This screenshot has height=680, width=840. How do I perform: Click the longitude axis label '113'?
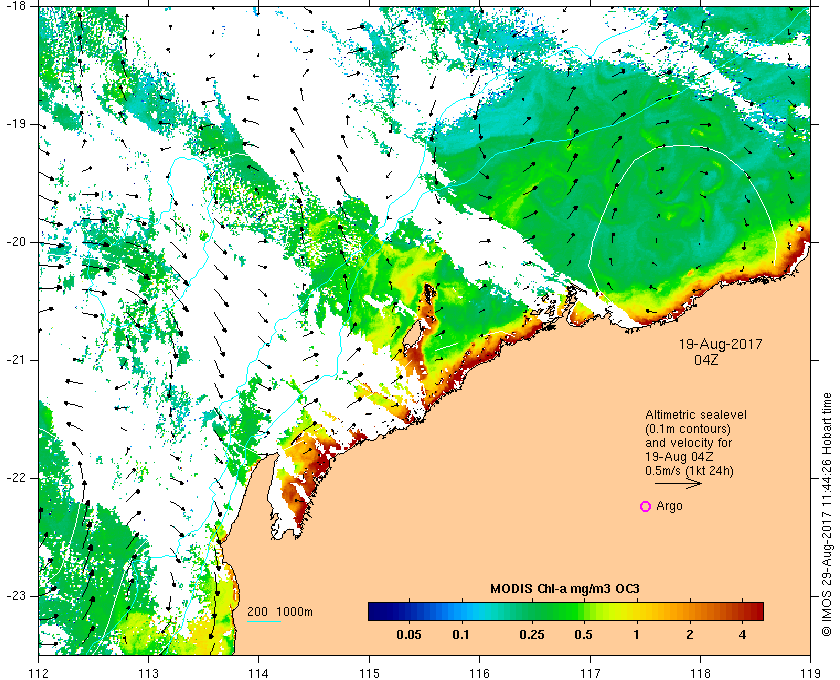click(x=148, y=673)
